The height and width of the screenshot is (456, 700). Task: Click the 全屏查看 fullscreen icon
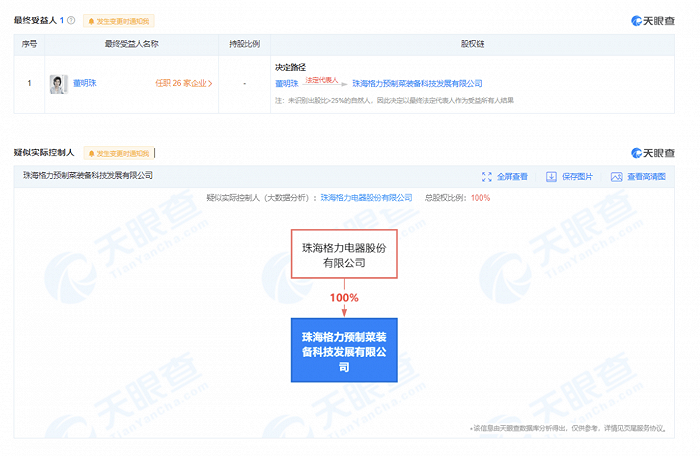(x=487, y=177)
